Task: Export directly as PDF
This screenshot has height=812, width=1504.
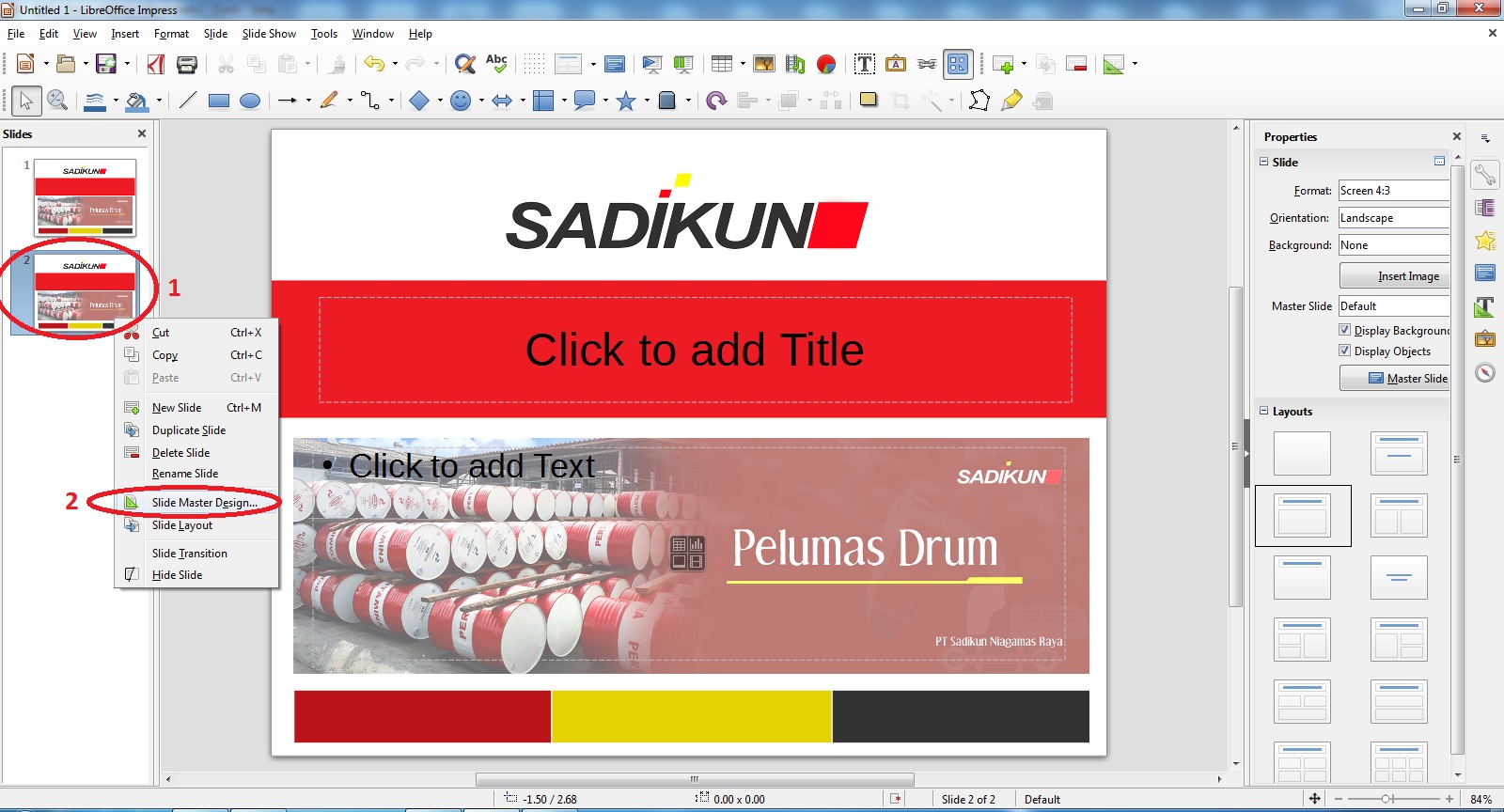Action: click(156, 64)
